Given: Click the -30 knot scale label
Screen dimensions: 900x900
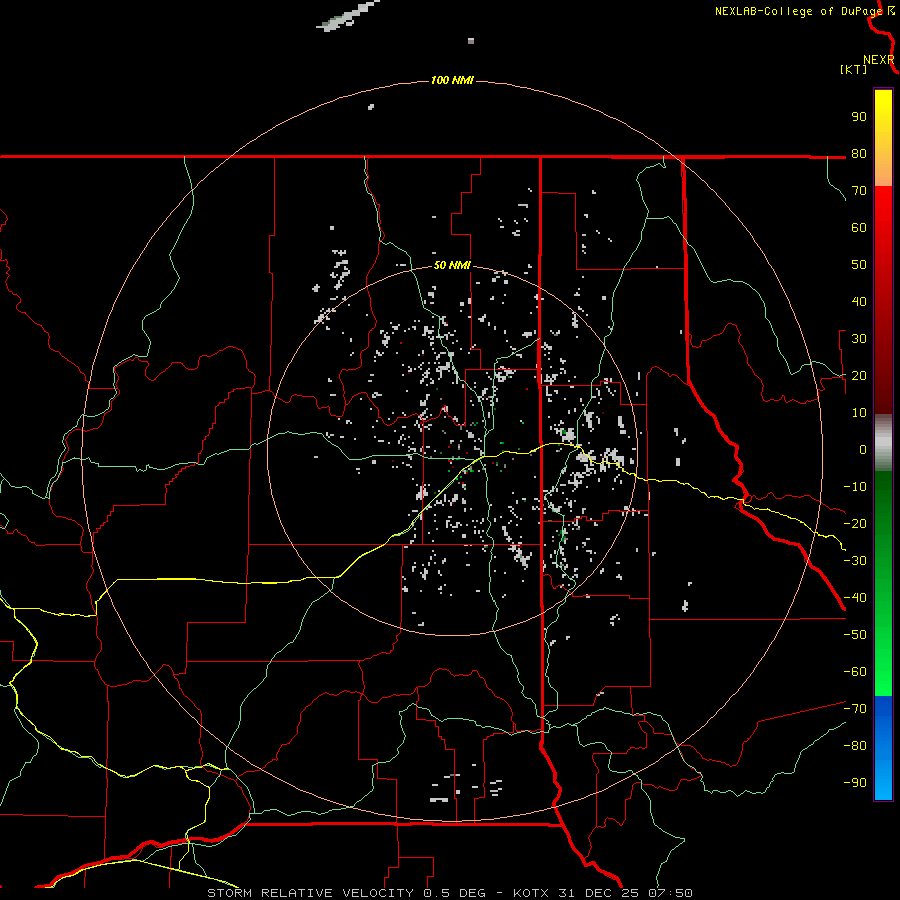Looking at the screenshot, I should point(855,561).
